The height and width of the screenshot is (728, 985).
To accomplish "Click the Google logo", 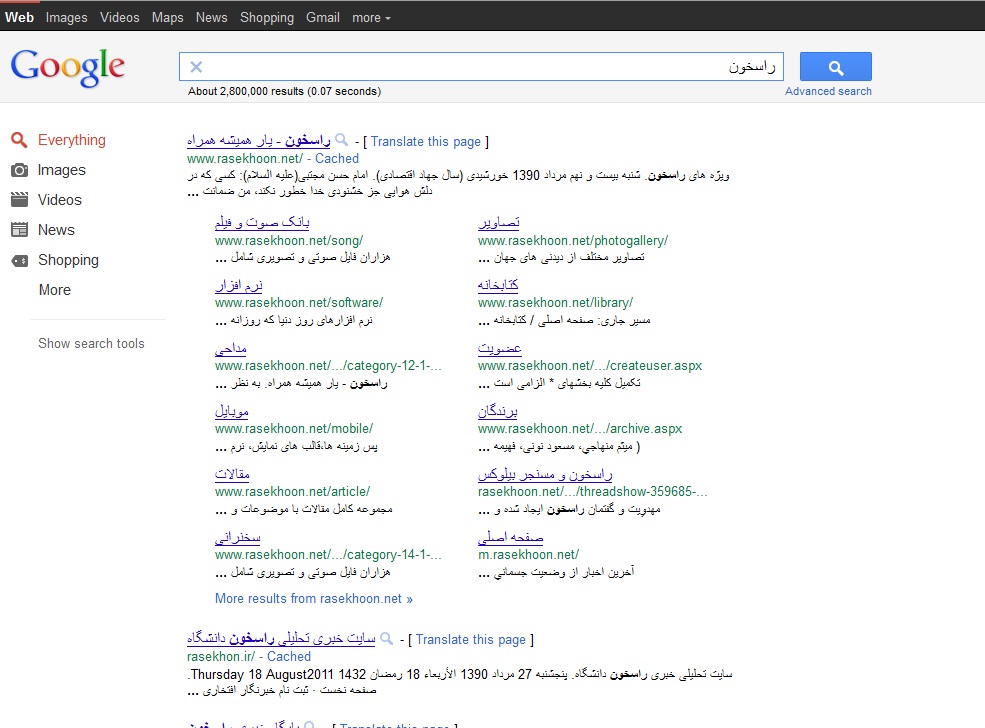I will [68, 67].
